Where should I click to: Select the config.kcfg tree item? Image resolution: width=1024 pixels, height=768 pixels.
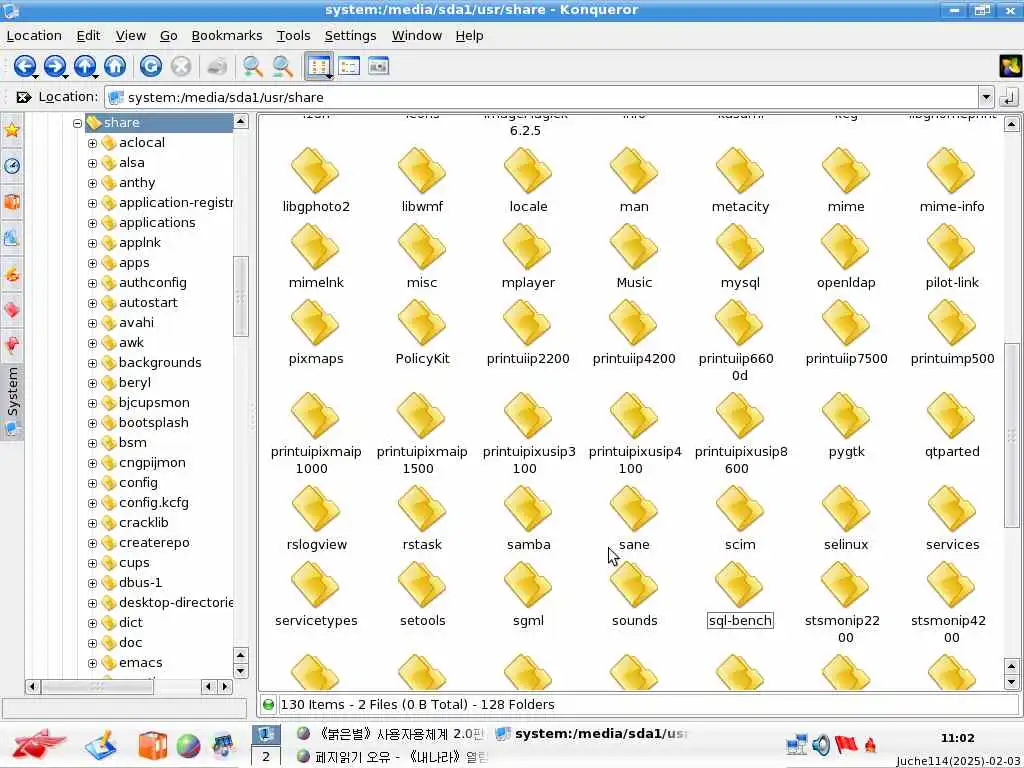click(x=153, y=503)
